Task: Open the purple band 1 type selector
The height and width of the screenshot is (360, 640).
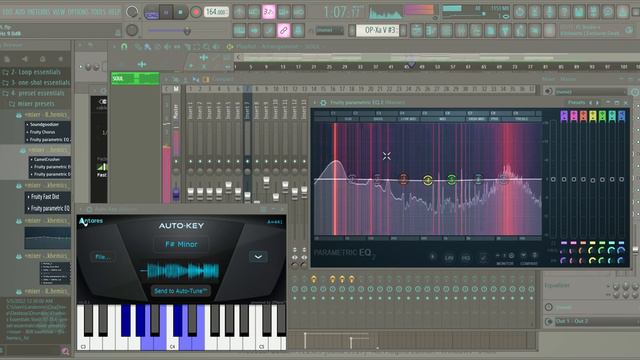Action: point(564,116)
